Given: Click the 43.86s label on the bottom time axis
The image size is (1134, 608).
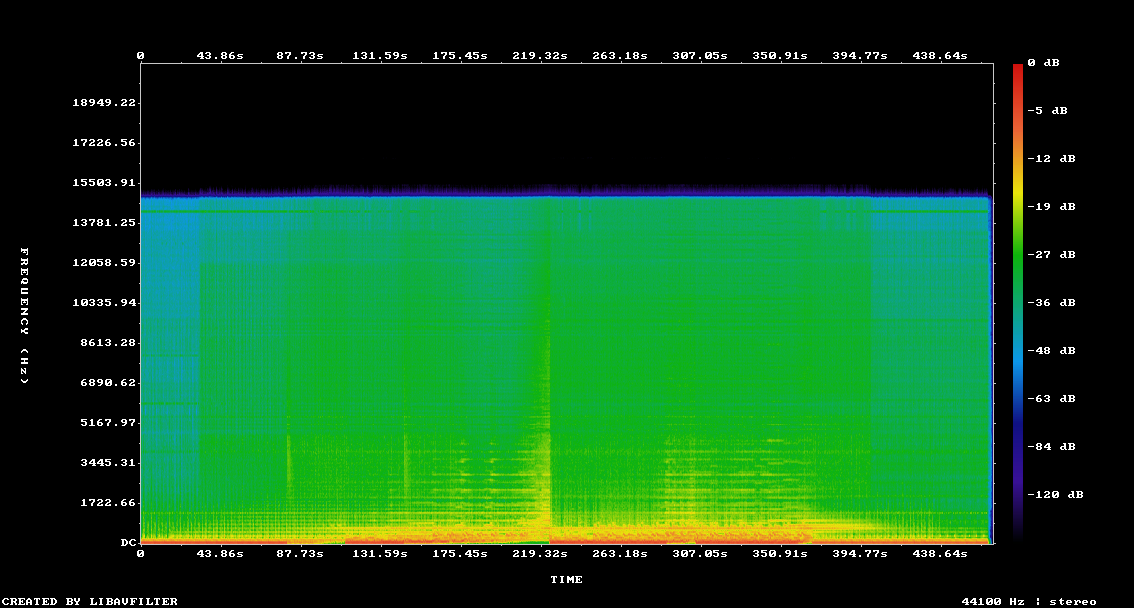Looking at the screenshot, I should click(x=220, y=553).
